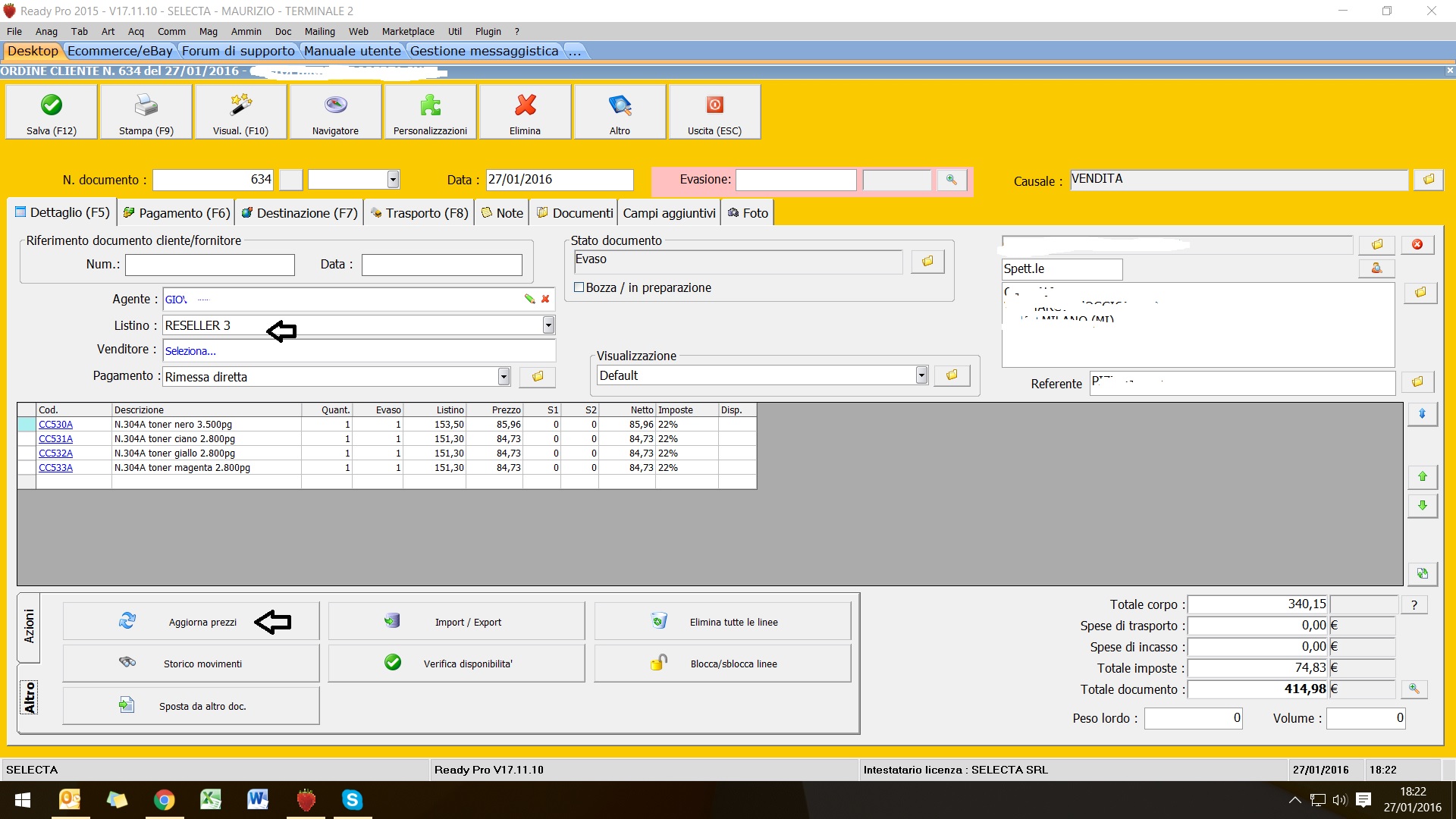Open the Altro magnifier toolbar button
This screenshot has height=819, width=1456.
pos(620,111)
